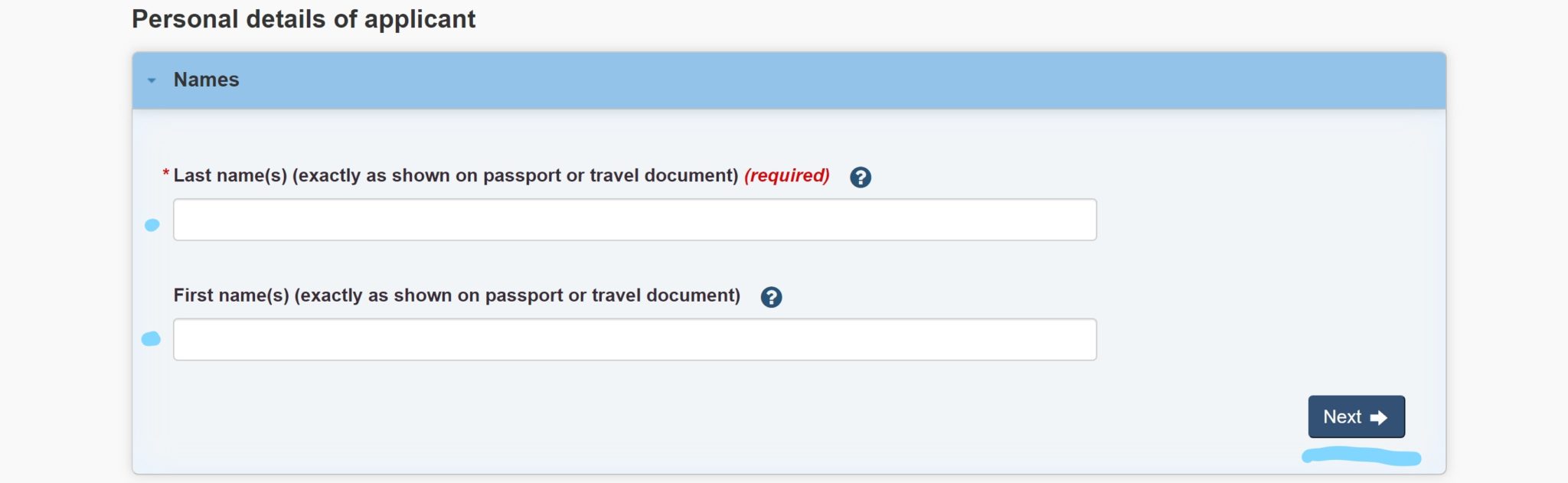The height and width of the screenshot is (483, 1568).
Task: Click right end of Last name box
Action: pyautogui.click(x=1080, y=220)
